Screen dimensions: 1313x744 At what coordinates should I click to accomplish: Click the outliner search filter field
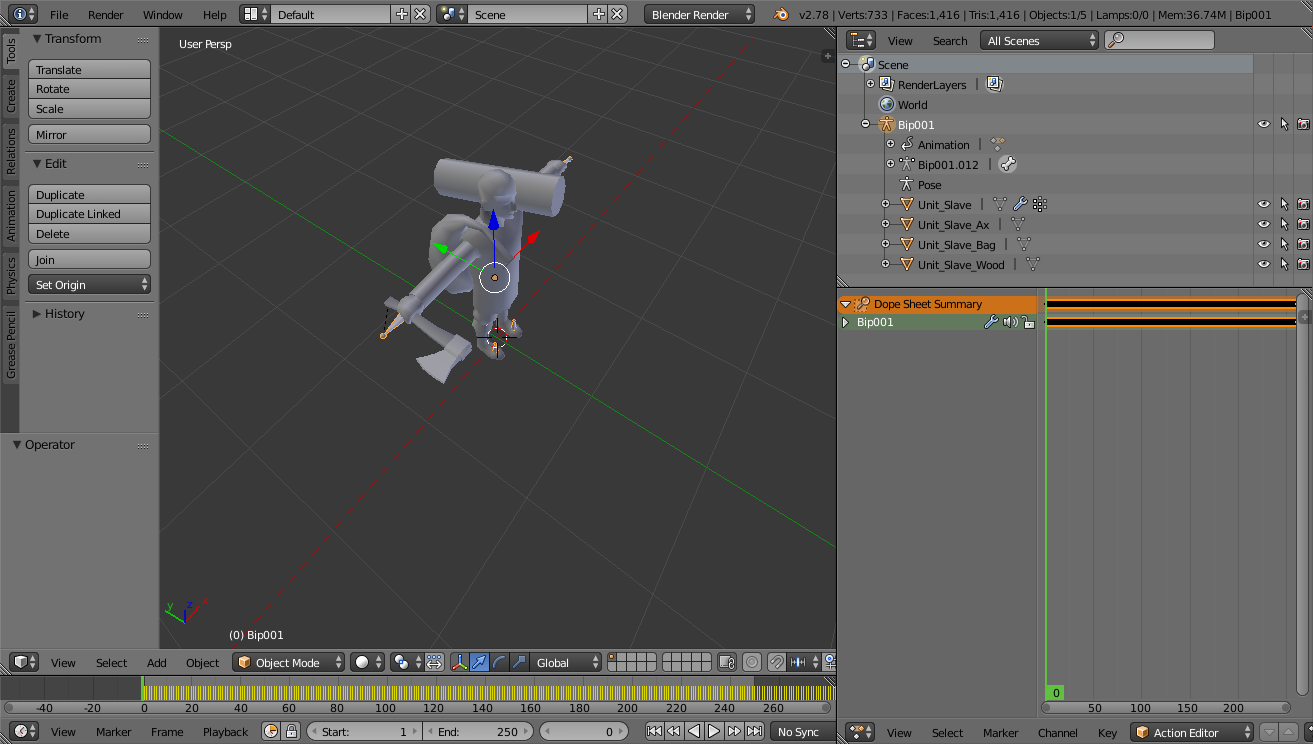(x=1160, y=40)
